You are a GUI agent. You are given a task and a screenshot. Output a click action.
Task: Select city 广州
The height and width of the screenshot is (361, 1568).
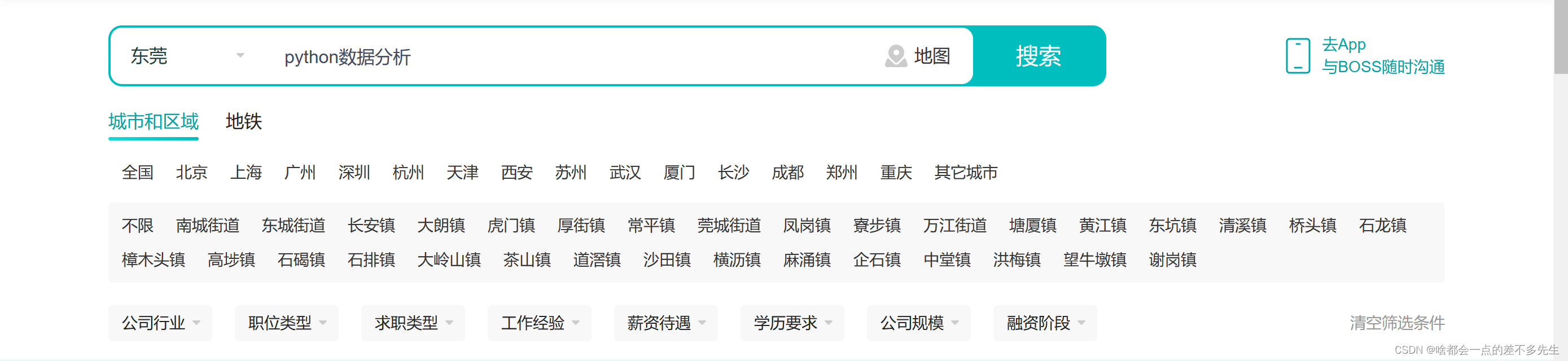tap(300, 172)
